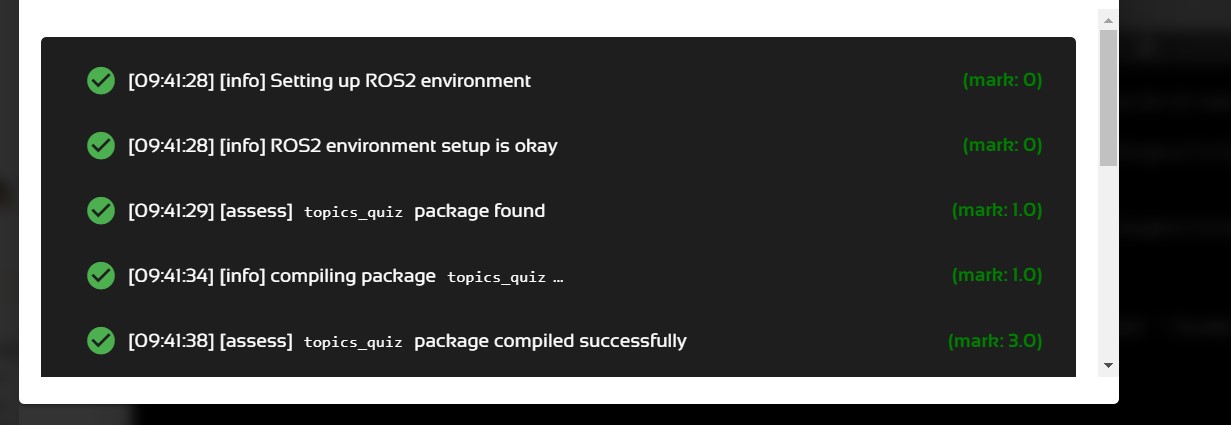The image size is (1231, 425).
Task: Click the check icon on the "compiling package" row
Action: pyautogui.click(x=101, y=276)
